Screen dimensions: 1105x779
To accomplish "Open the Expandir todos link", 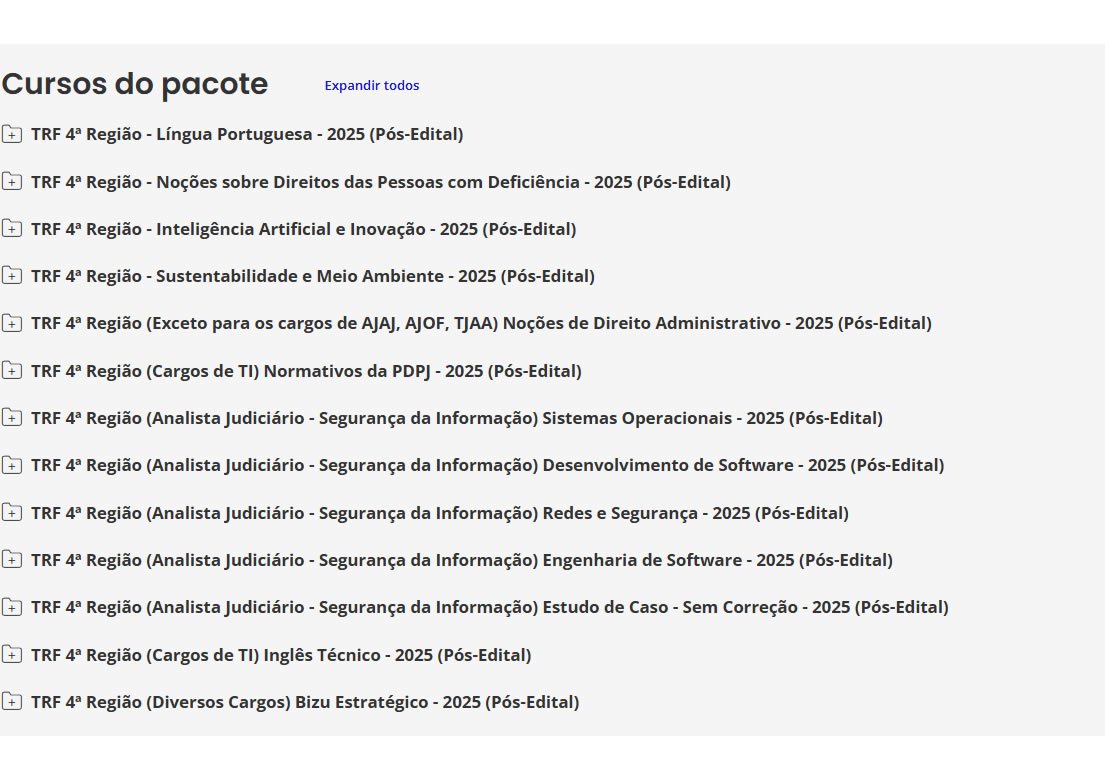I will click(371, 86).
